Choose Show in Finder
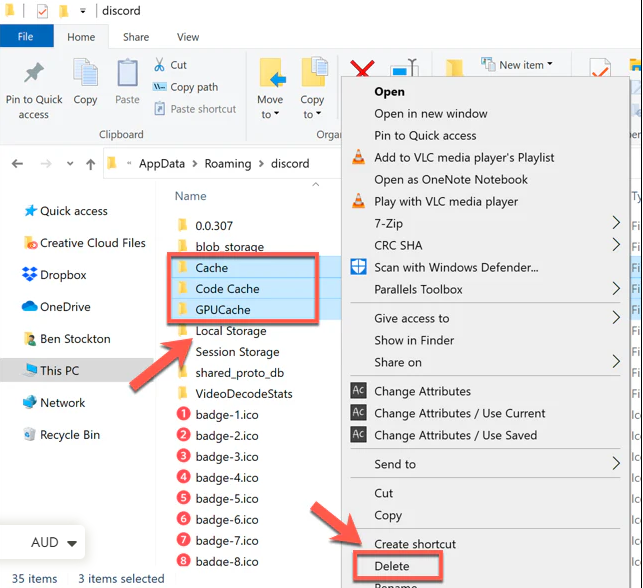643x588 pixels. (414, 340)
